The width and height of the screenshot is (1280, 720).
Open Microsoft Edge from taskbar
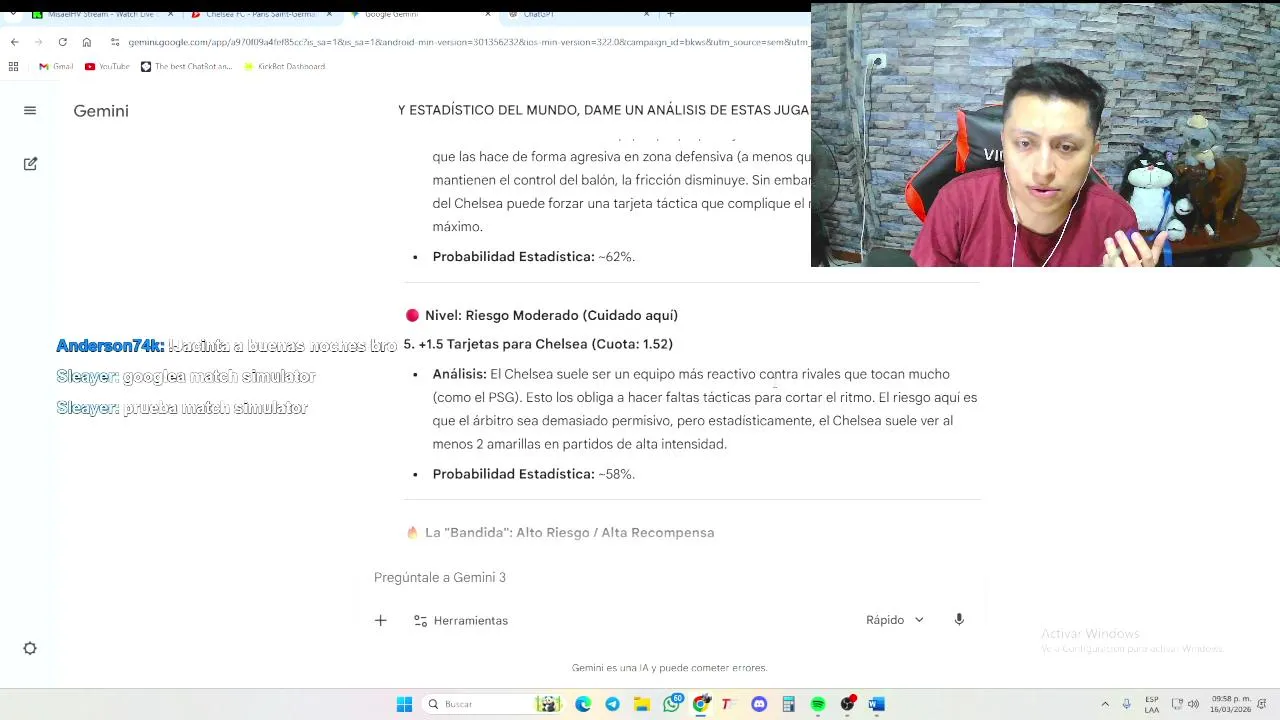[583, 704]
